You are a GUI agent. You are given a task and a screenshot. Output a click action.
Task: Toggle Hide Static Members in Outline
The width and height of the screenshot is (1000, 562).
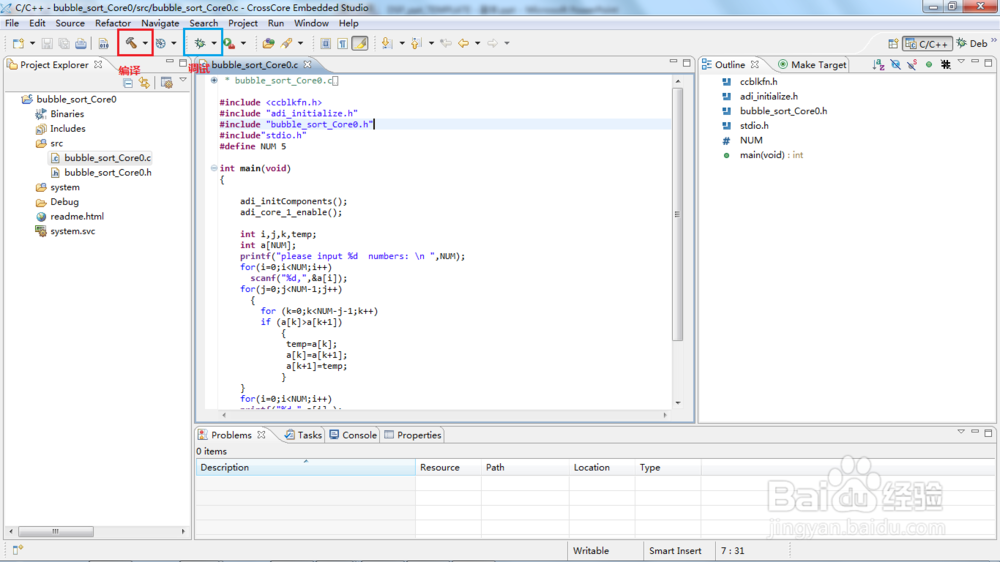tap(912, 64)
